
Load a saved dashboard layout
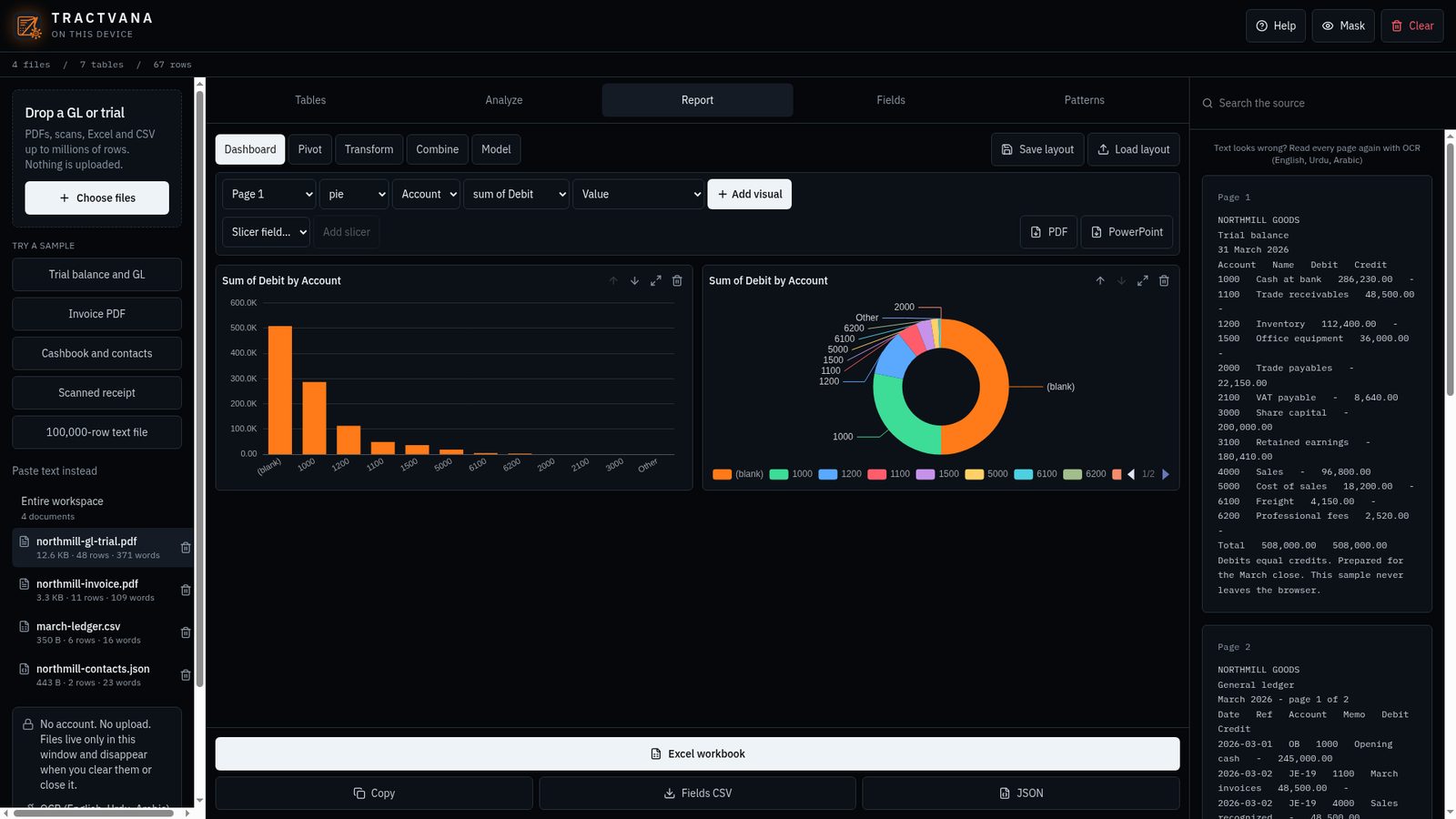(1134, 149)
